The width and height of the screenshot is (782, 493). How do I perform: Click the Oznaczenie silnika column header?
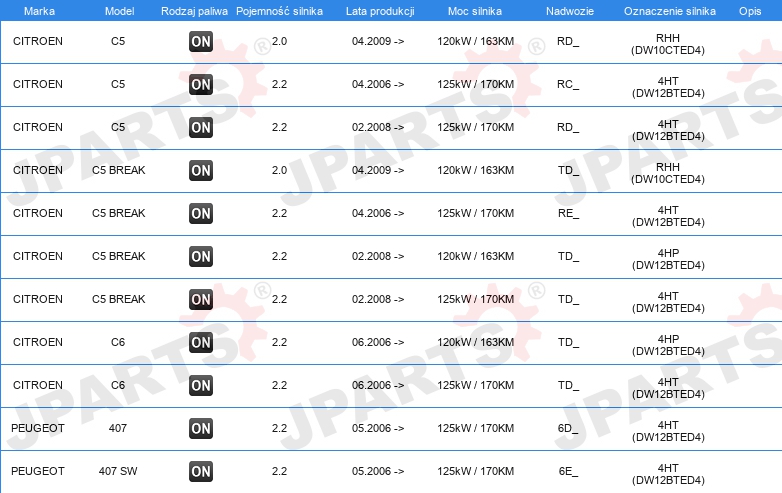[x=670, y=11]
